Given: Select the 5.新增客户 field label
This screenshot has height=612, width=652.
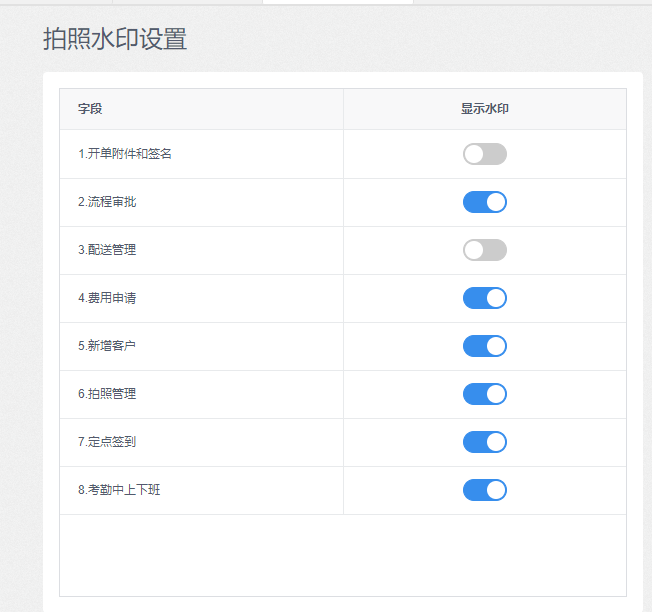Looking at the screenshot, I should tap(107, 346).
